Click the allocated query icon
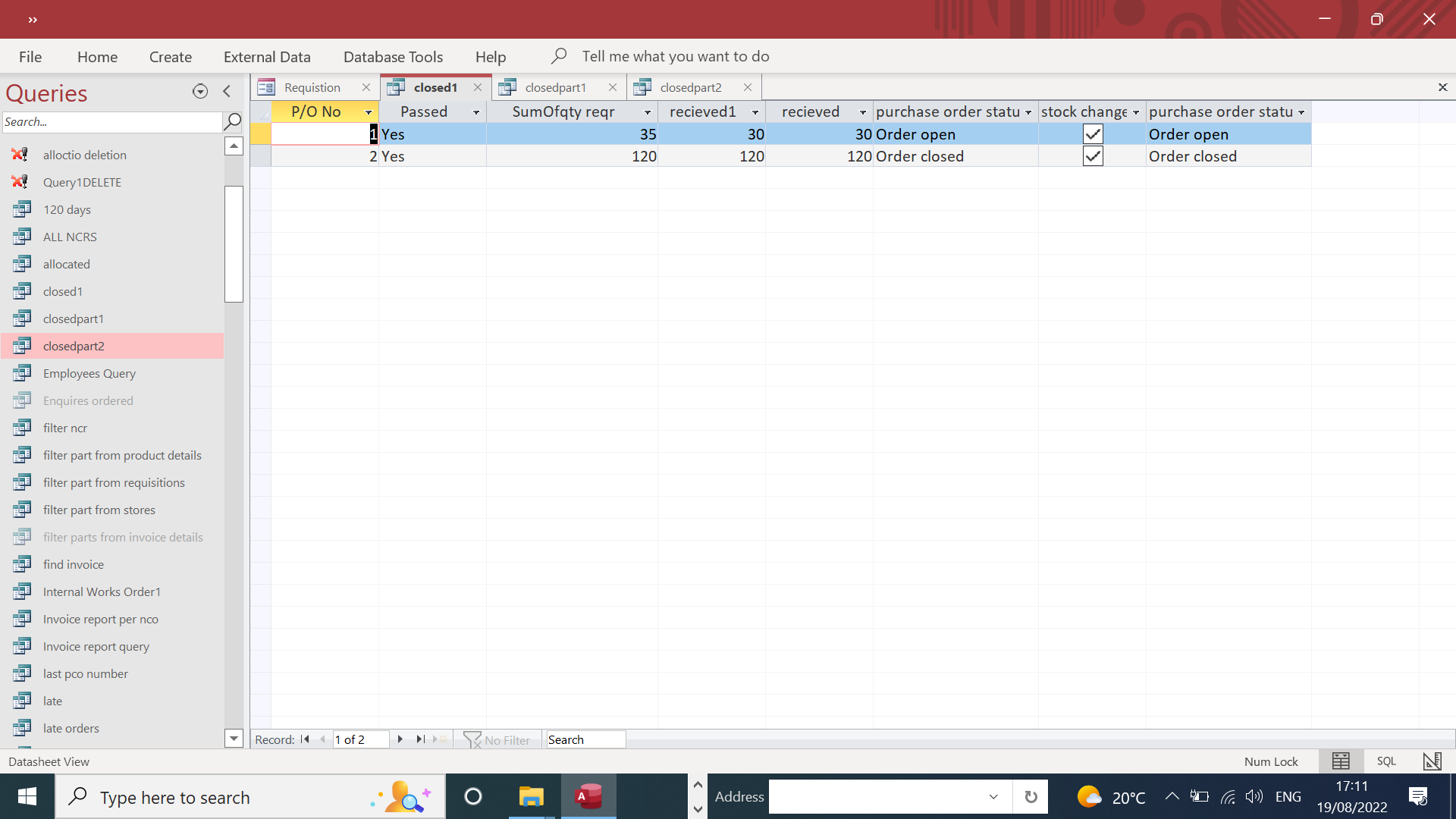The width and height of the screenshot is (1456, 819). (22, 264)
